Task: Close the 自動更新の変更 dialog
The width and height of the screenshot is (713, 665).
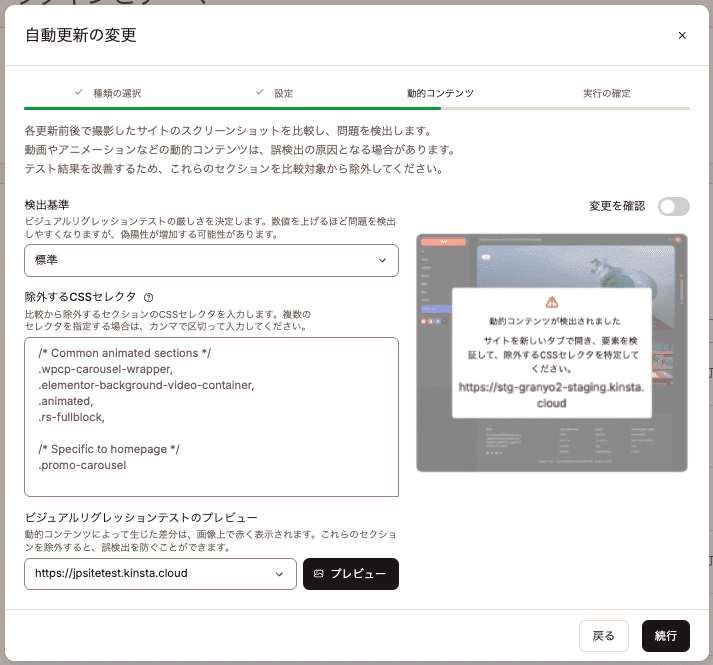Action: [x=682, y=35]
